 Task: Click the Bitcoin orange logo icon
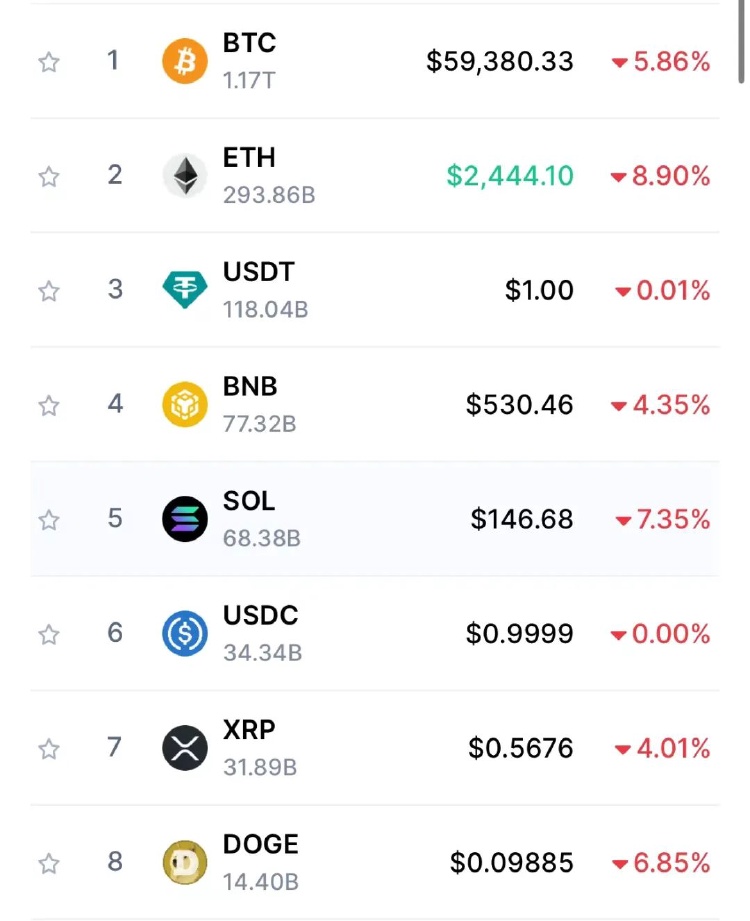pos(184,61)
